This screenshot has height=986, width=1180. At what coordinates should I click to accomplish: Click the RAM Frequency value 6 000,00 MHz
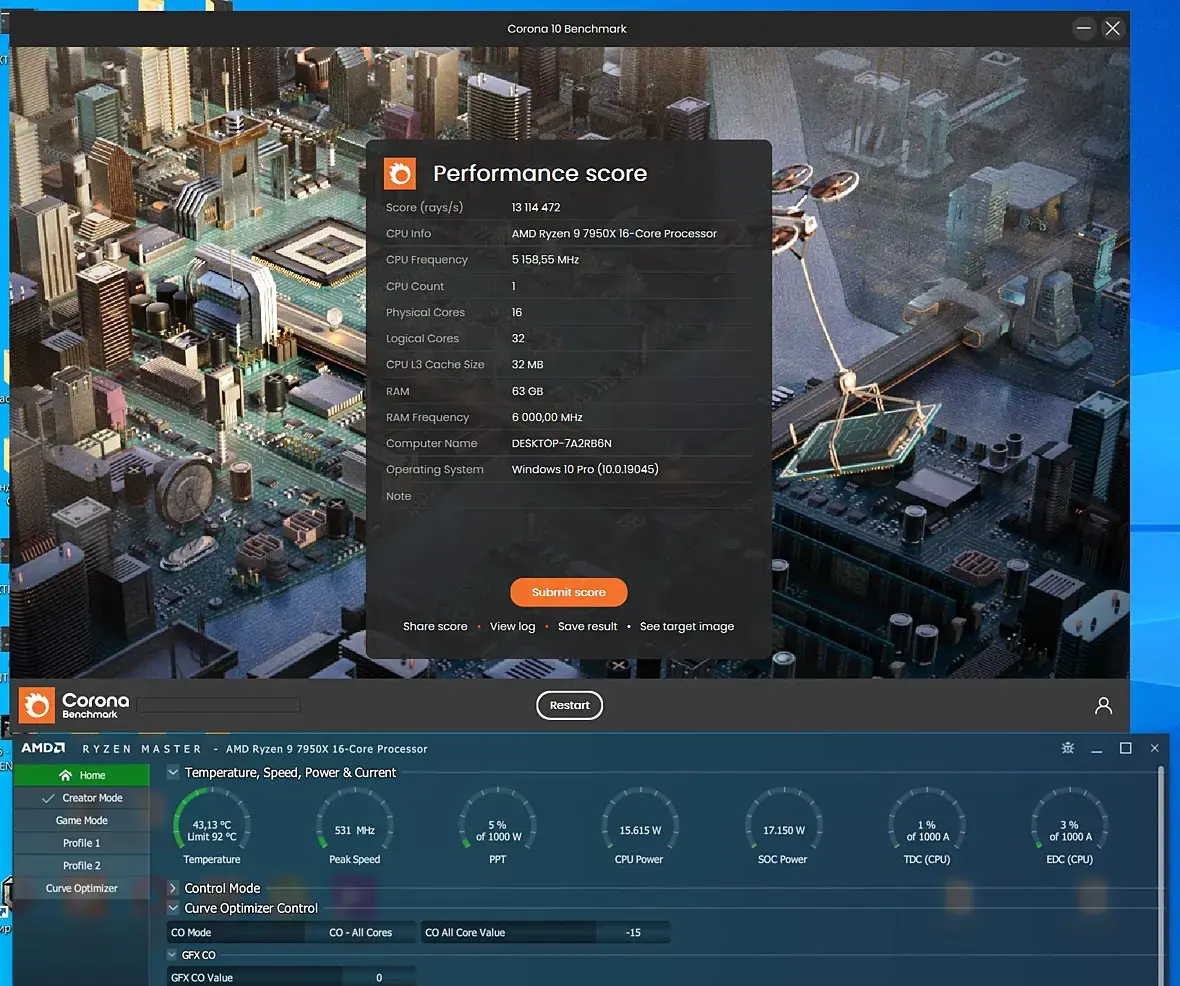[547, 417]
